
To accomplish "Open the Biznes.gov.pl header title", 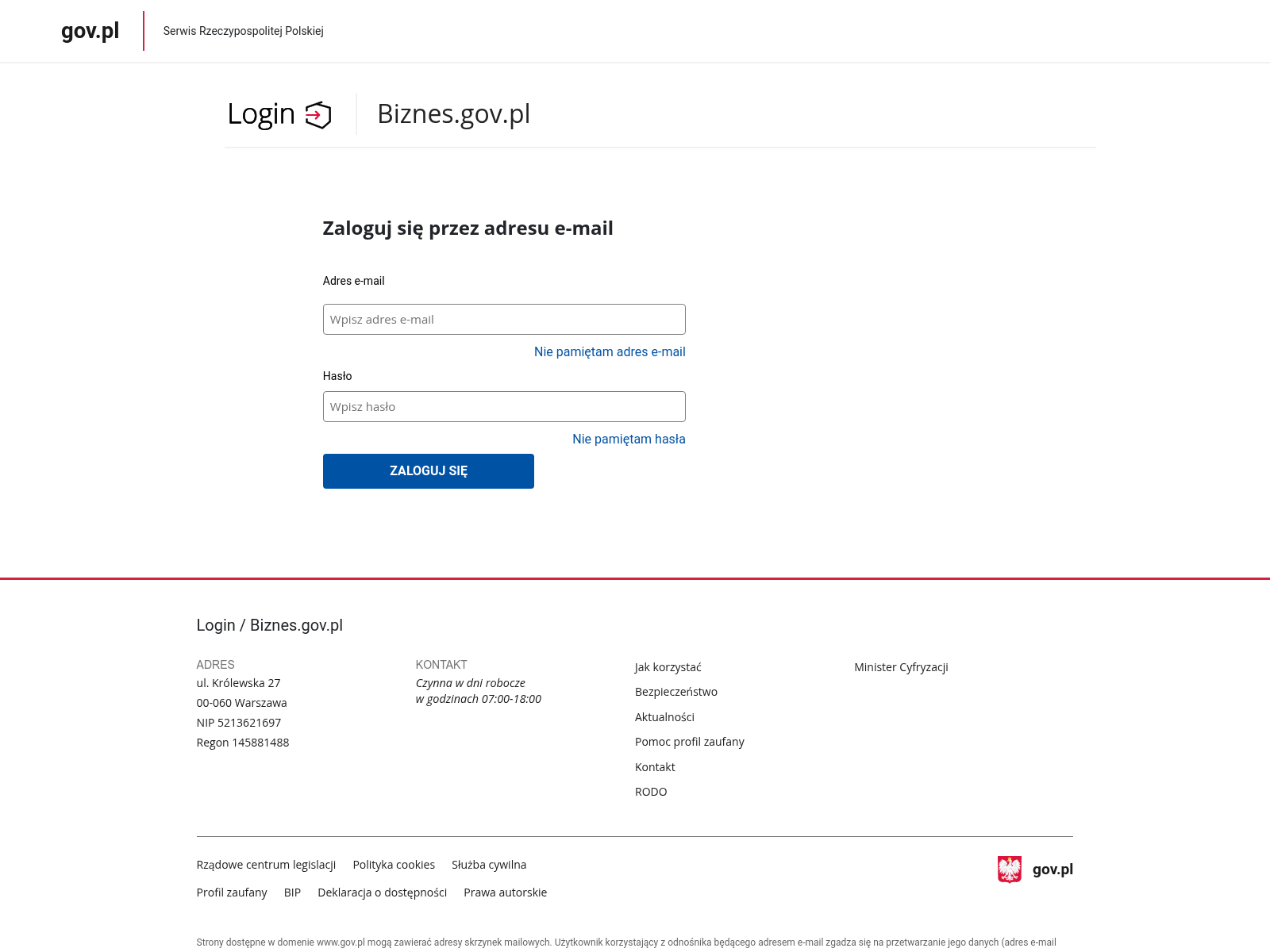I will coord(453,114).
